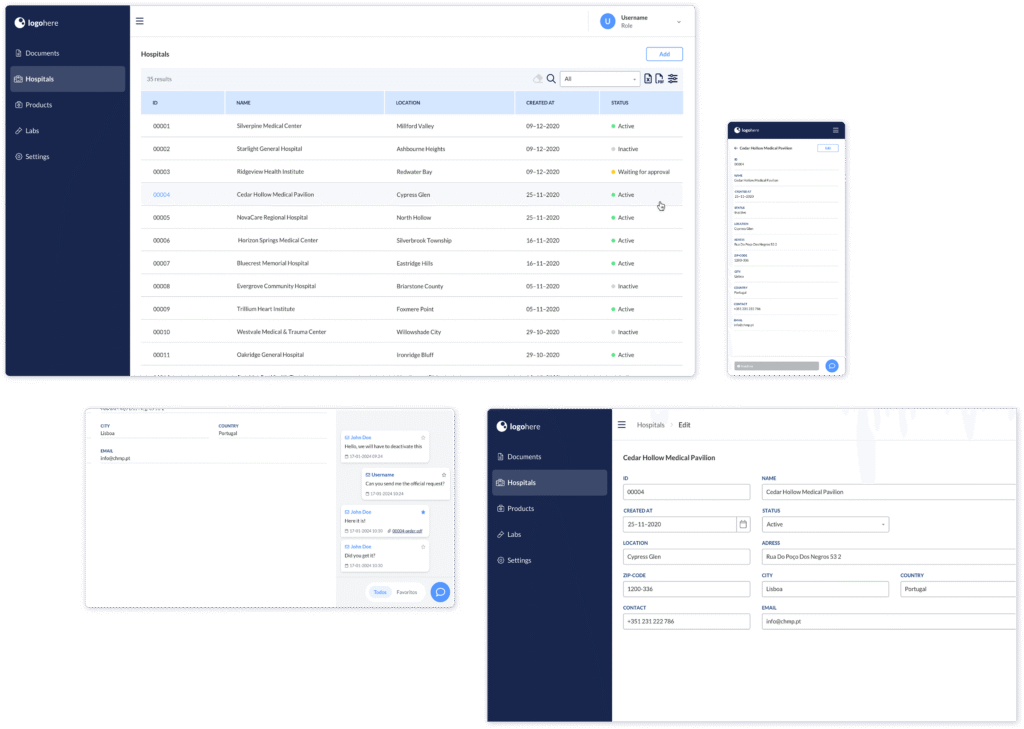Open the hamburger menu in the mobile preview

pyautogui.click(x=836, y=130)
